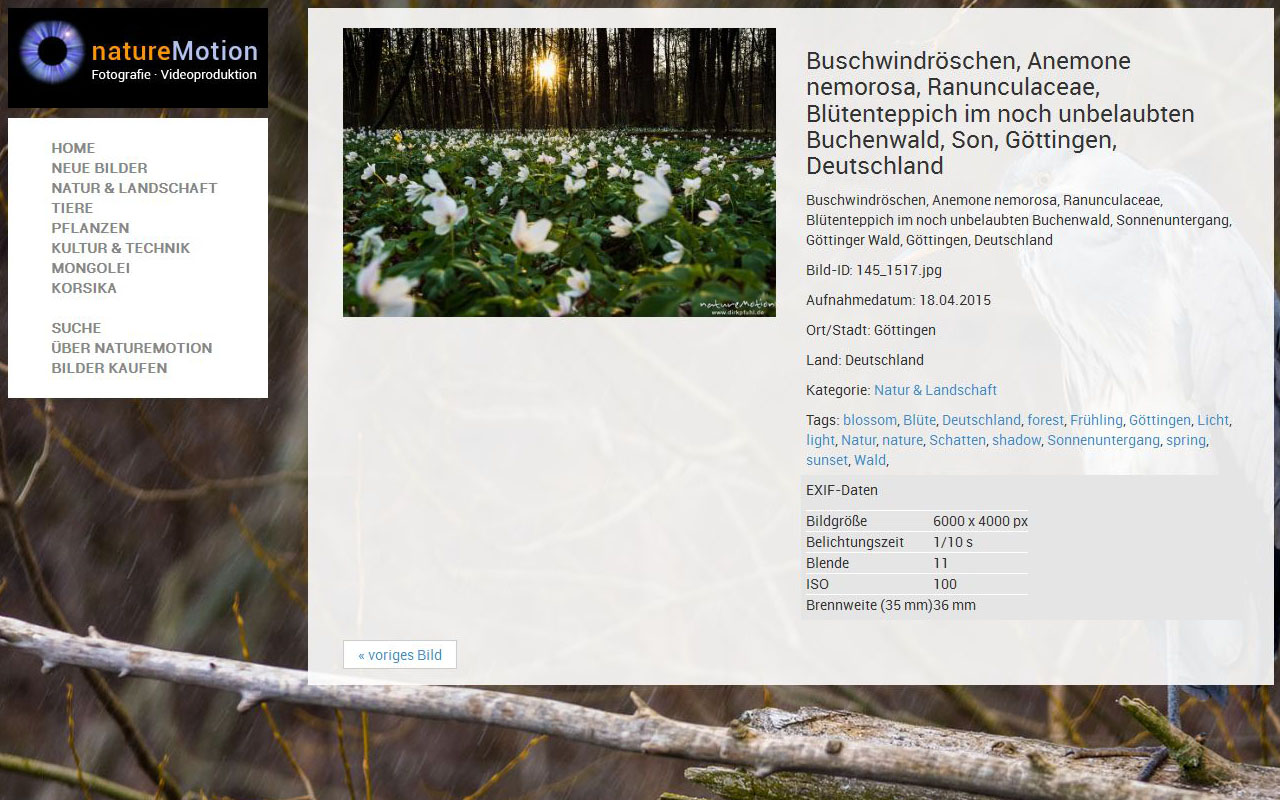Open ÜBER NATUREMOTION page

click(132, 348)
